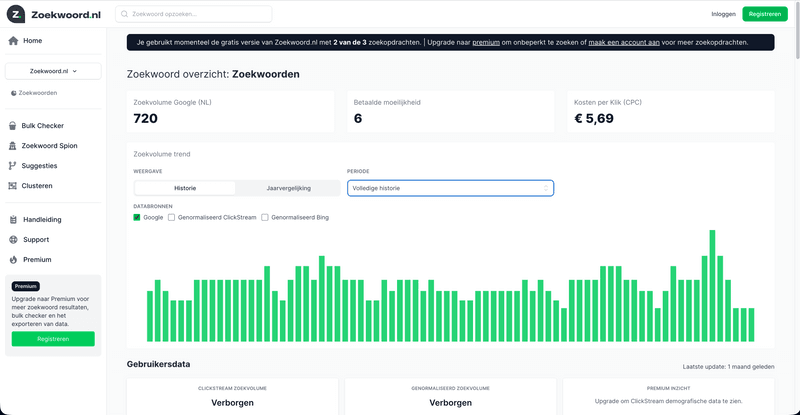800x415 pixels.
Task: Click the Suggesties branch icon
Action: 13,165
